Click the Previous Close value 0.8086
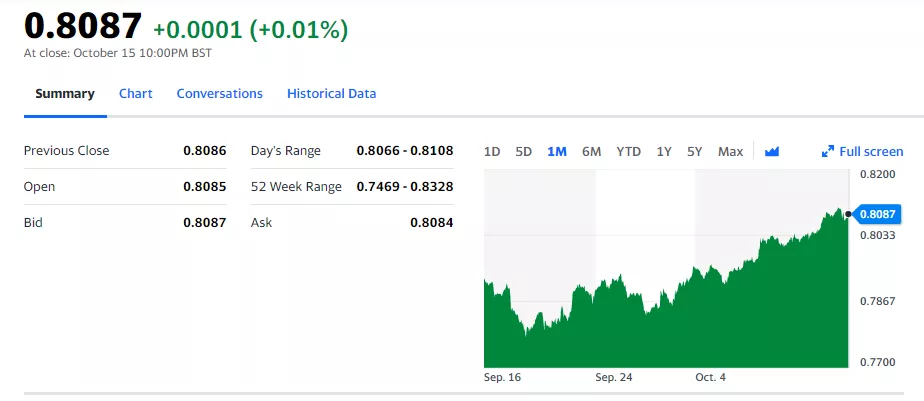Screen dimensions: 924x401 point(205,151)
